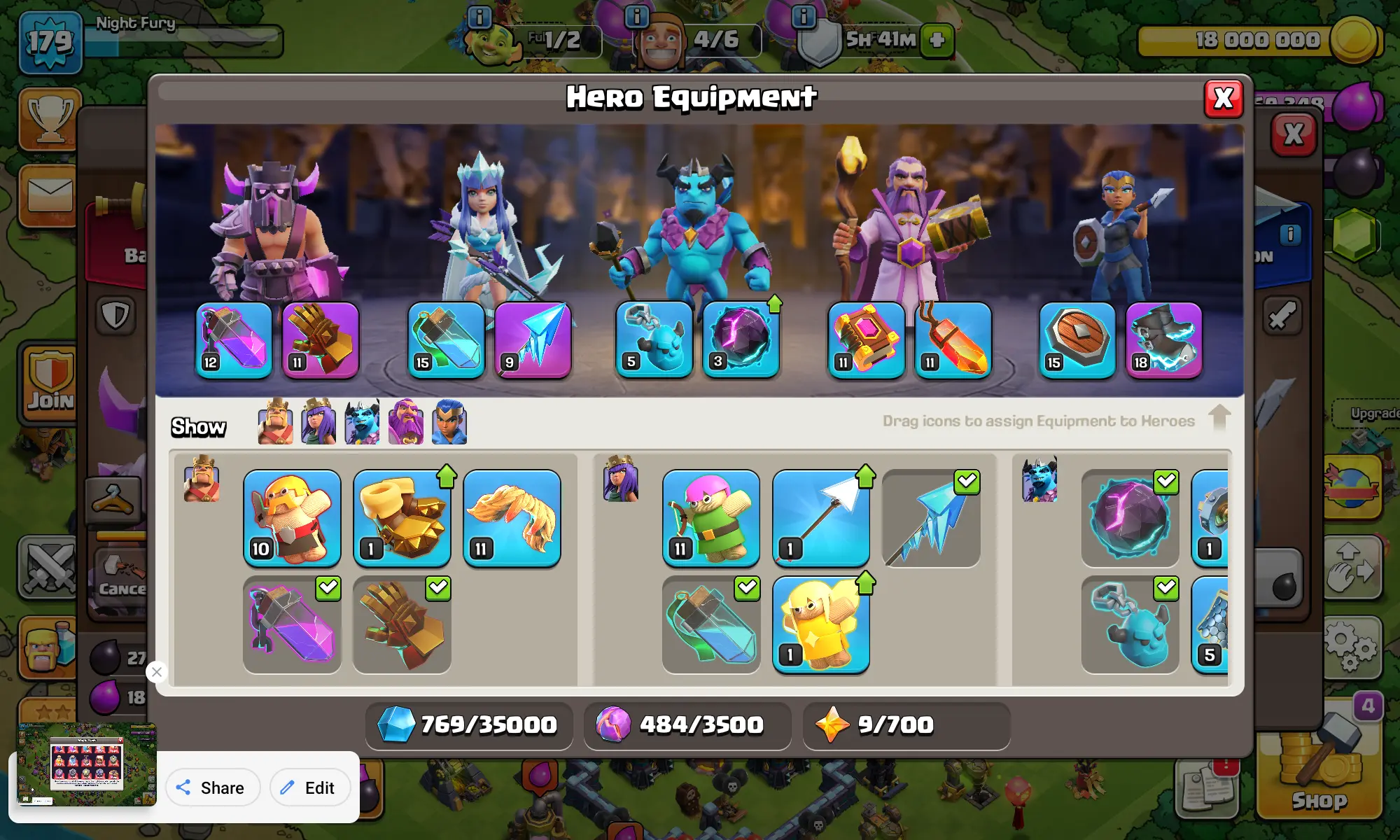Collapse hero panel with the up arrow
The image size is (1400, 840).
tap(1219, 418)
